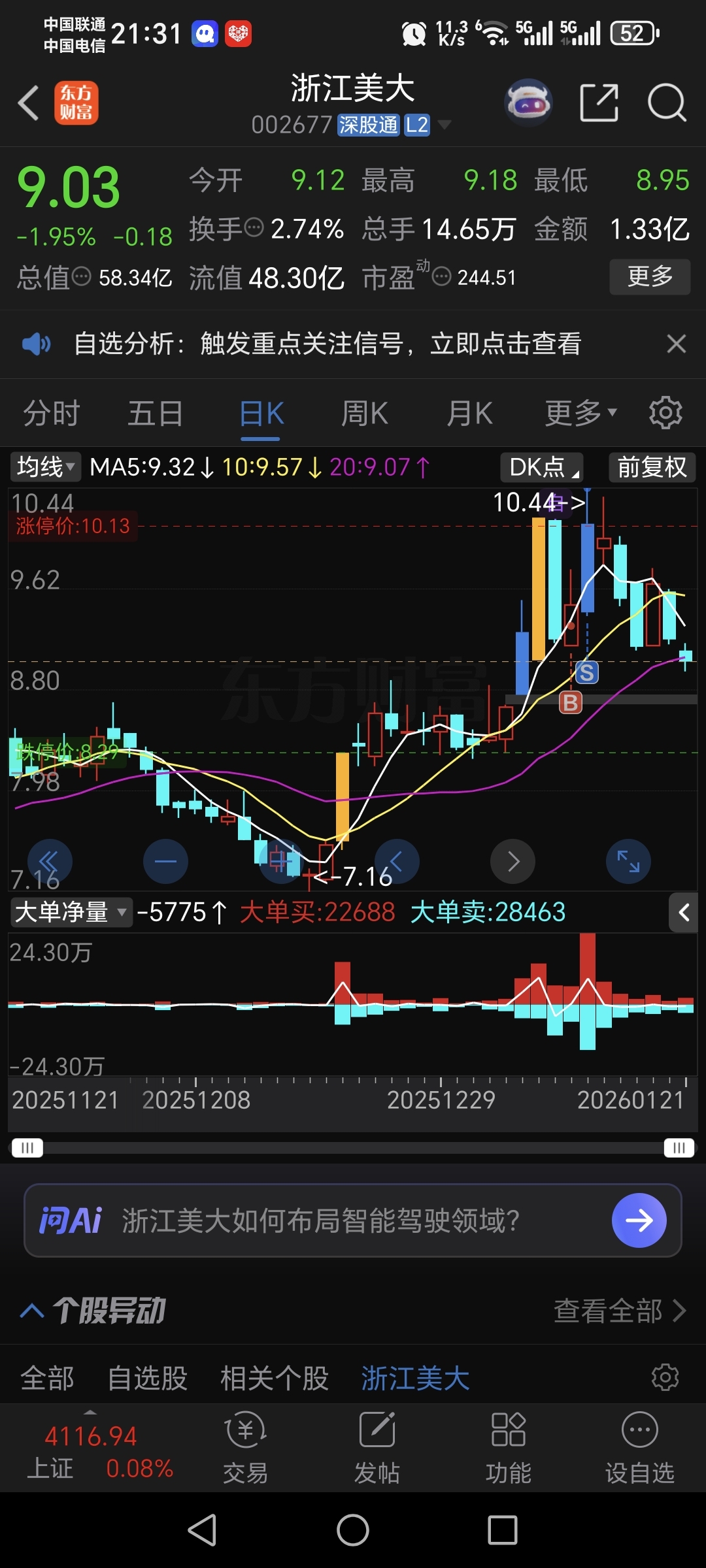Tap the S sell signal marker

pyautogui.click(x=587, y=672)
